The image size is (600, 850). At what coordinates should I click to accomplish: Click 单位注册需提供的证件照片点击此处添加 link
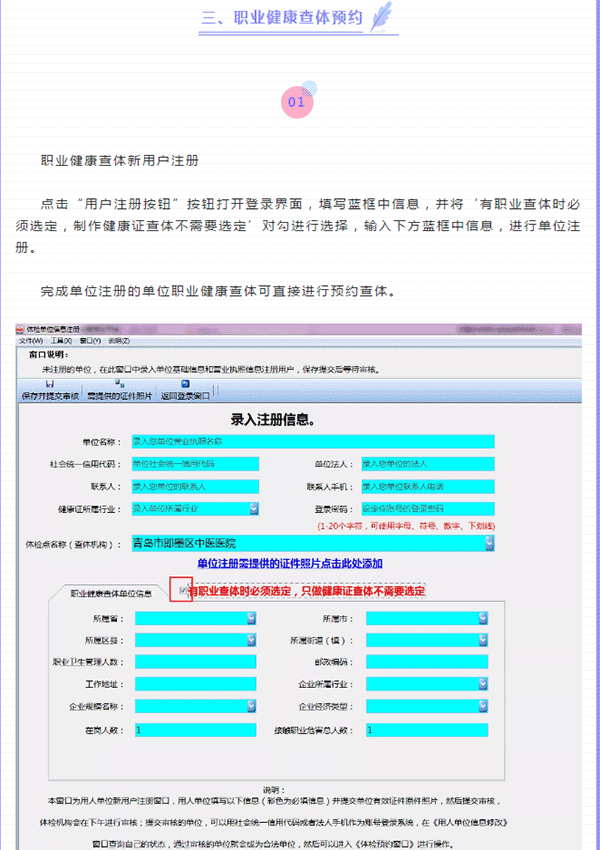pyautogui.click(x=290, y=564)
